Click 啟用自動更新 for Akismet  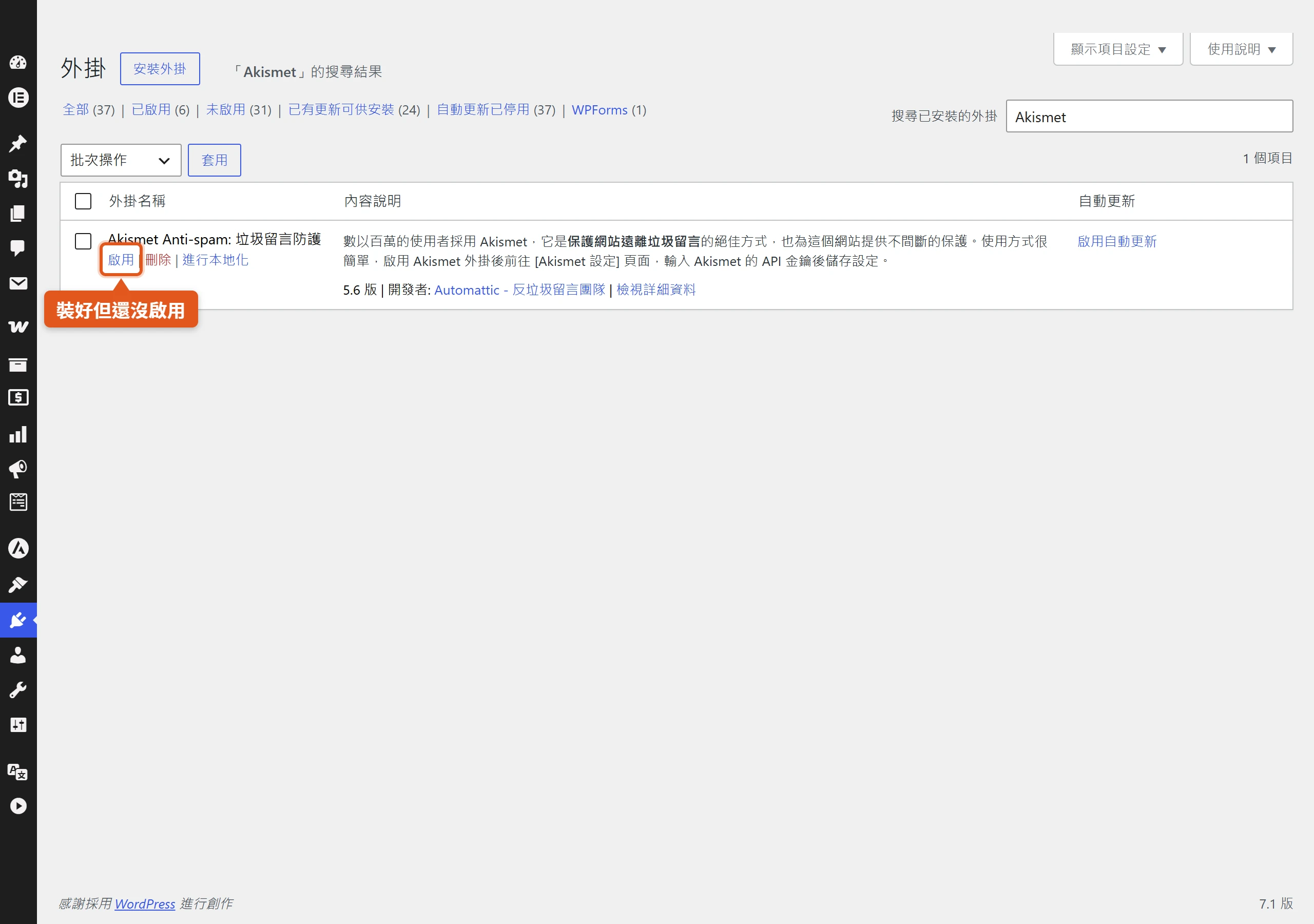point(1116,242)
